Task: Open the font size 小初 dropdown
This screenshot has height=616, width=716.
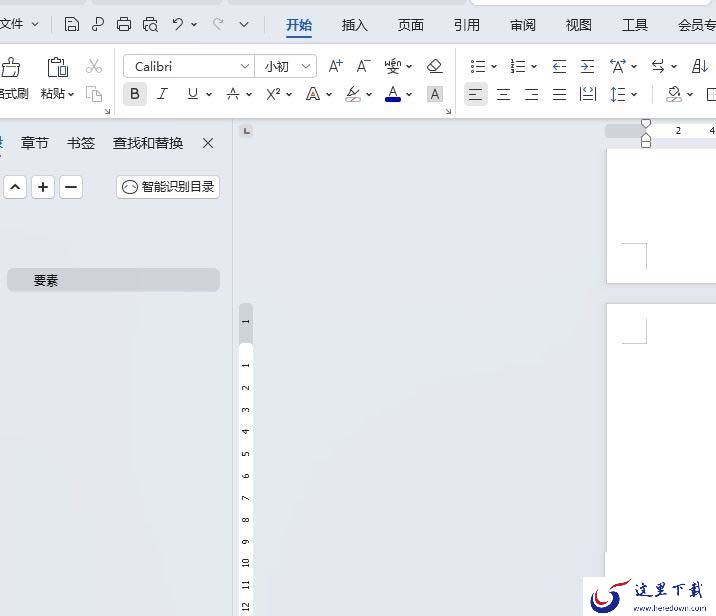Action: tap(306, 67)
